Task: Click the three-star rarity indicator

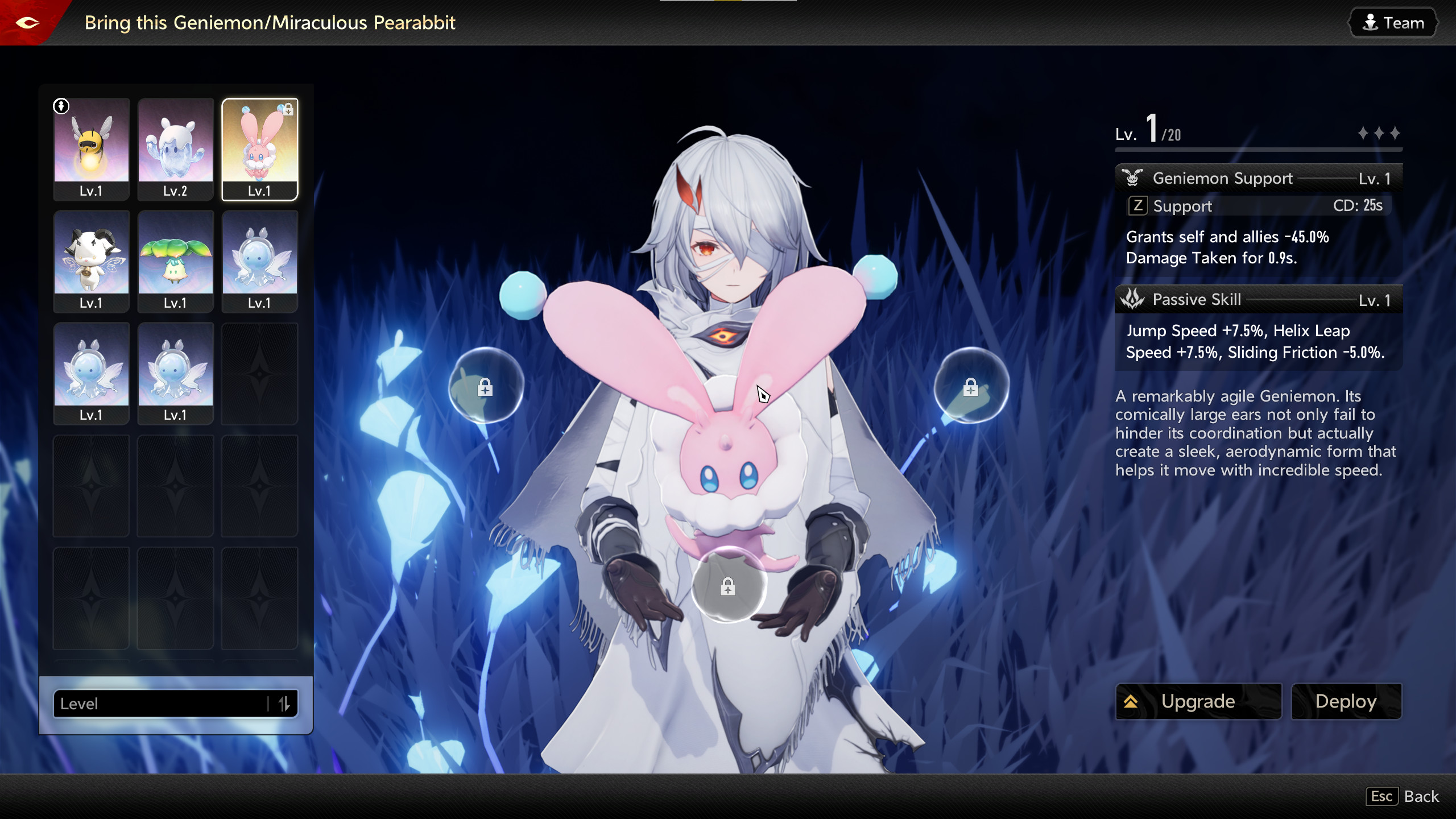Action: click(x=1379, y=134)
